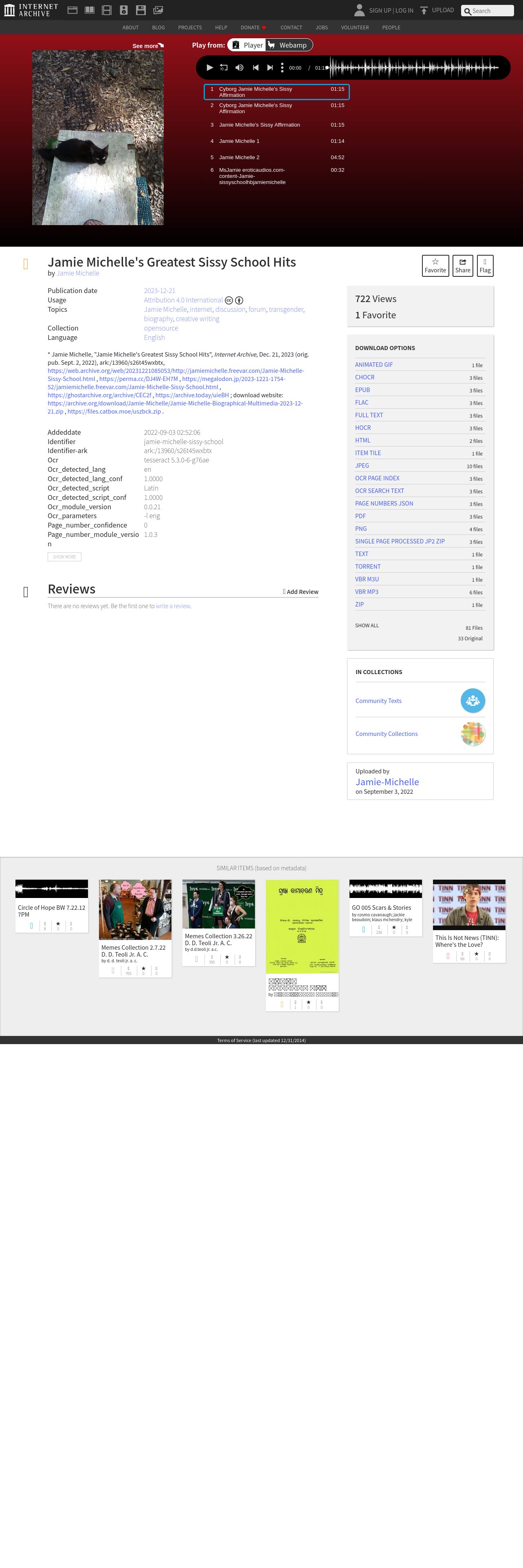Open Community Collections mosaic icon
This screenshot has width=523, height=1568.
[x=472, y=734]
